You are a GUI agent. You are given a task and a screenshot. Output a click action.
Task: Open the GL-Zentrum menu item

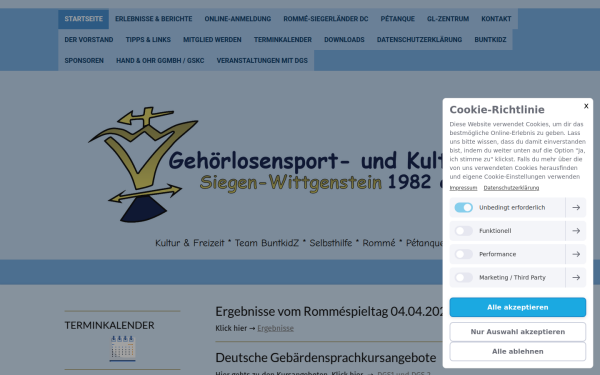[x=448, y=19]
